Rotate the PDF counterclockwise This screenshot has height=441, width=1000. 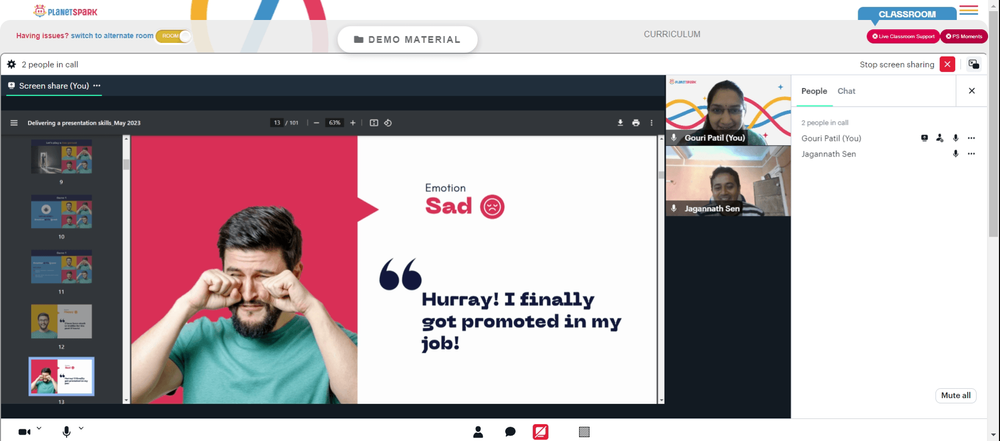tap(388, 123)
